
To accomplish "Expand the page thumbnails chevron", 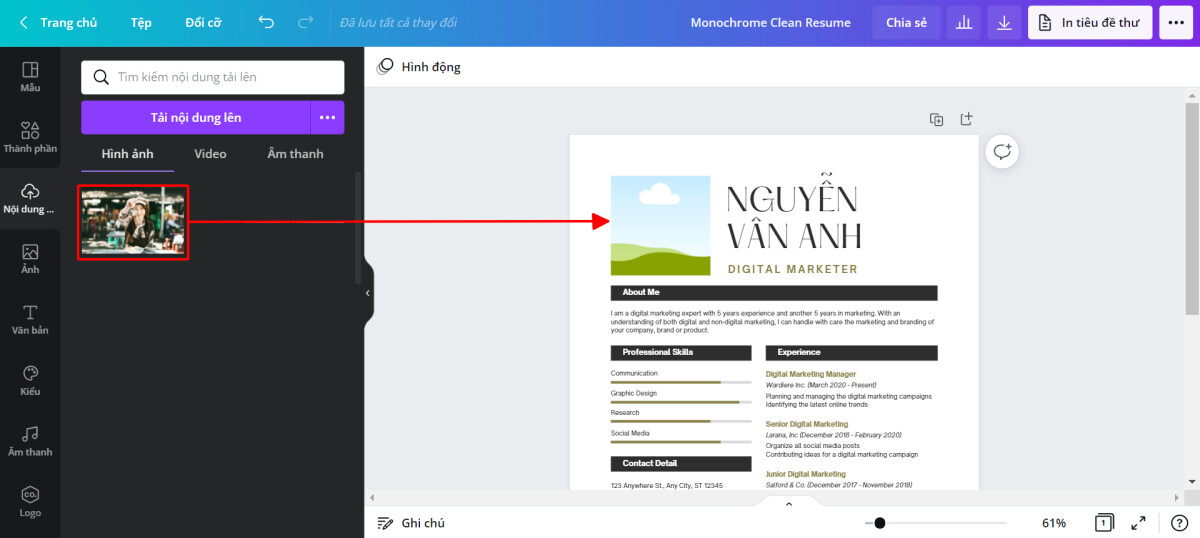I will [x=788, y=505].
